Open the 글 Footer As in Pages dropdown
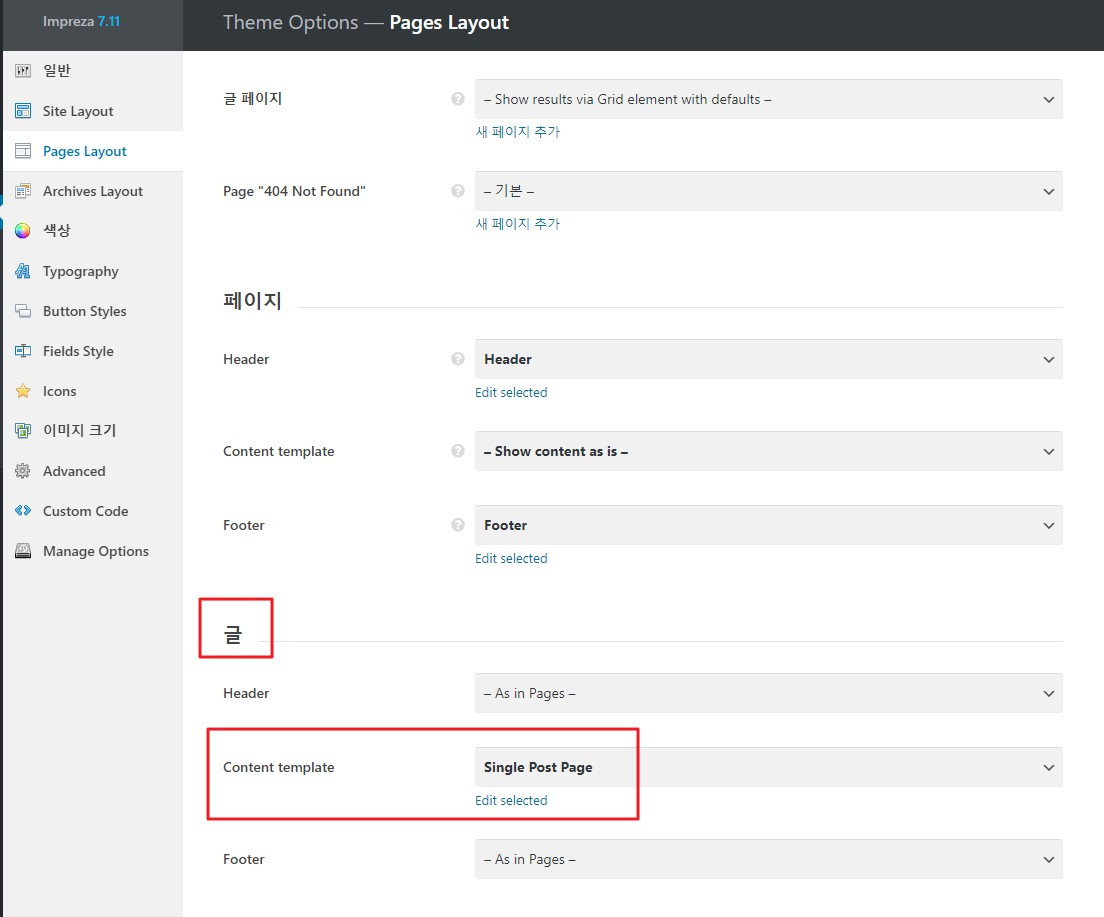 point(769,859)
